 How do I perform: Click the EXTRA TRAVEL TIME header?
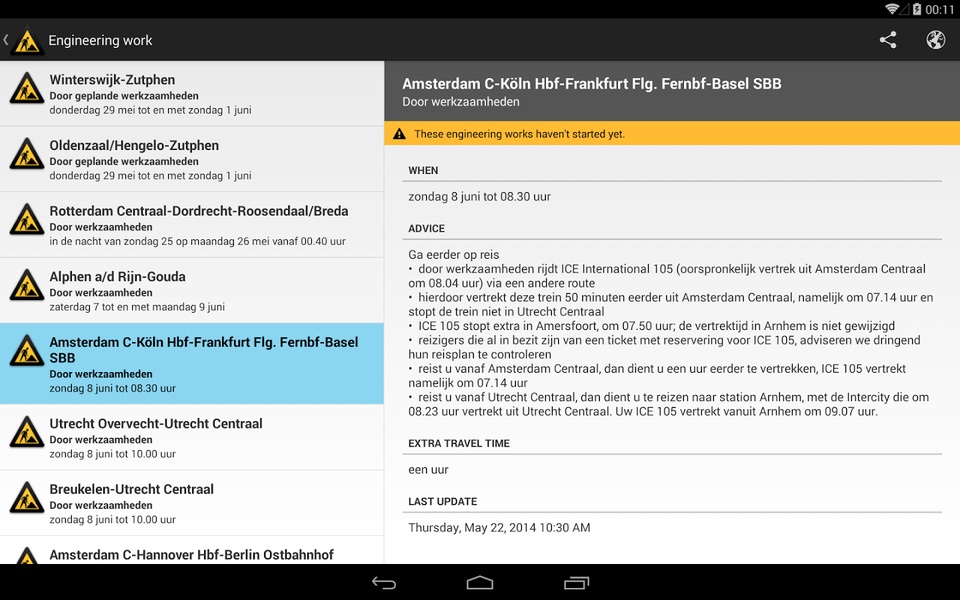[x=459, y=443]
